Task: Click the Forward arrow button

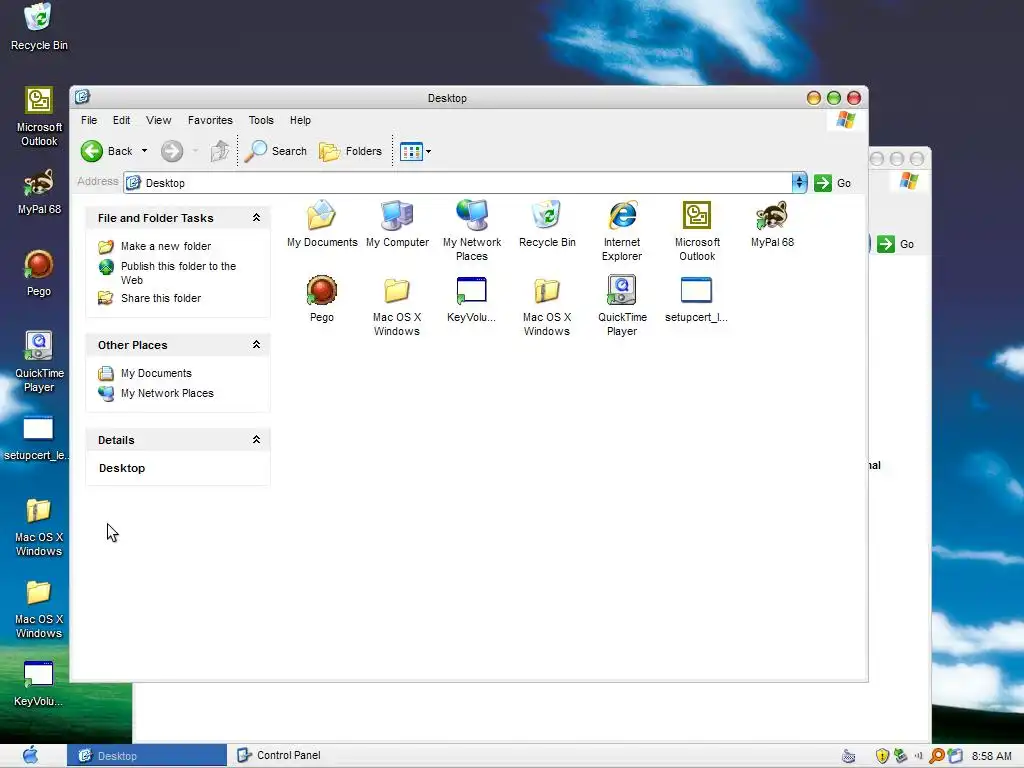Action: (172, 151)
